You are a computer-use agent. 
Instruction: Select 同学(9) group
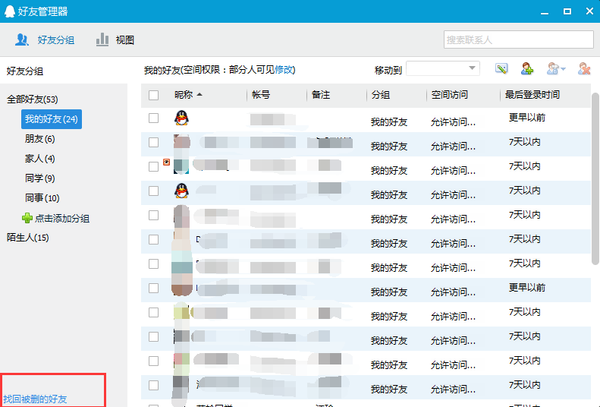pos(40,178)
